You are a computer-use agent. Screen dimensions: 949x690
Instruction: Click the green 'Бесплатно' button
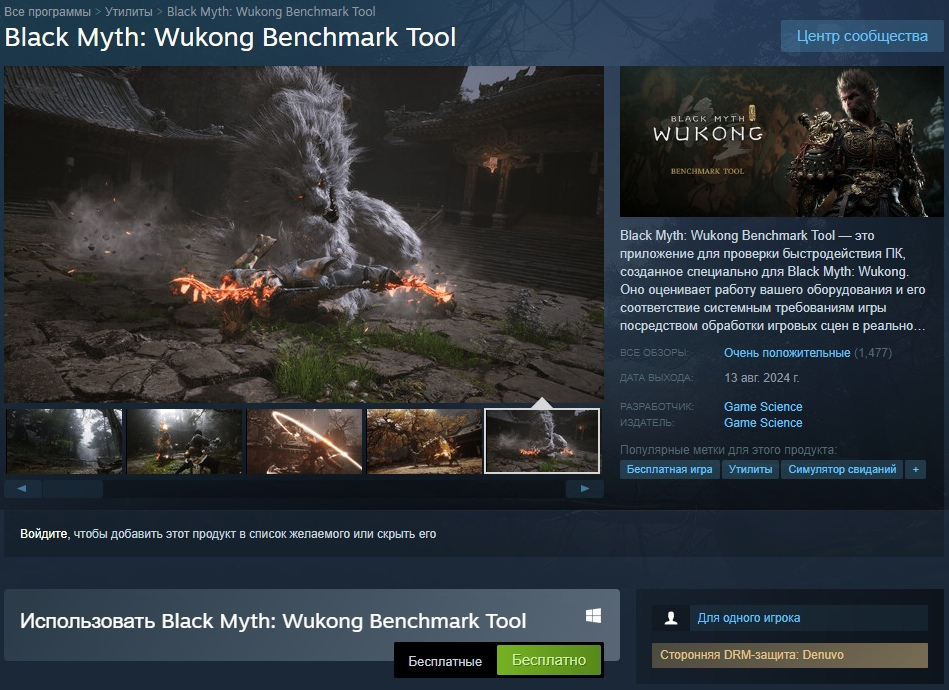(549, 660)
